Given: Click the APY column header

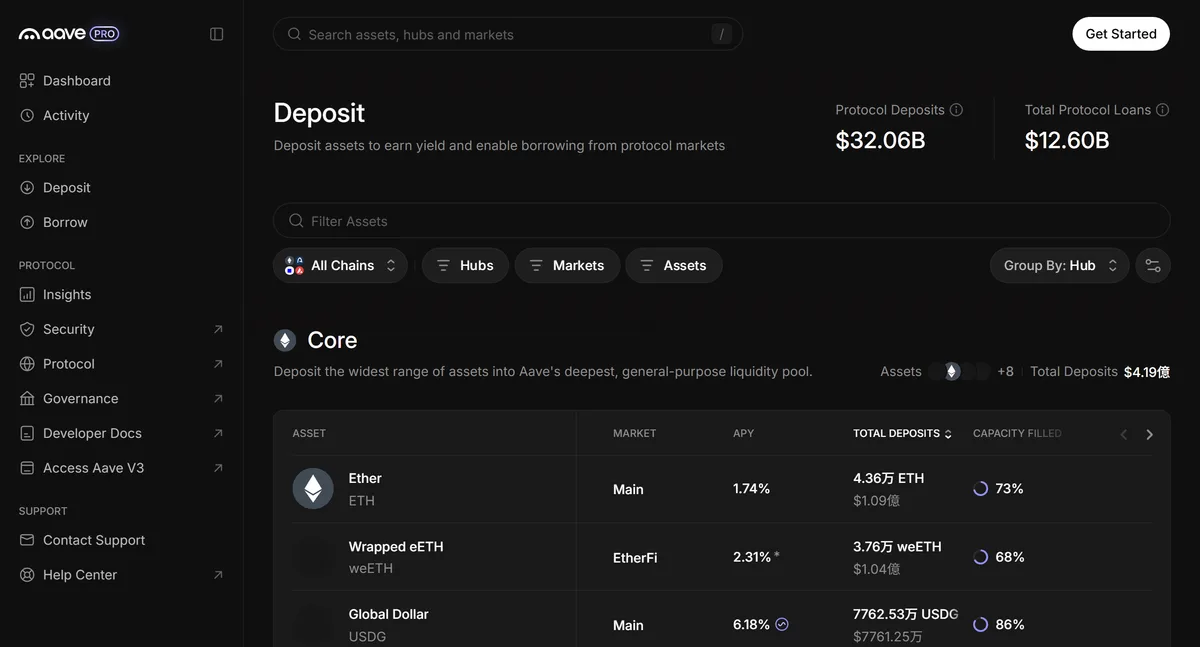Looking at the screenshot, I should pos(743,434).
